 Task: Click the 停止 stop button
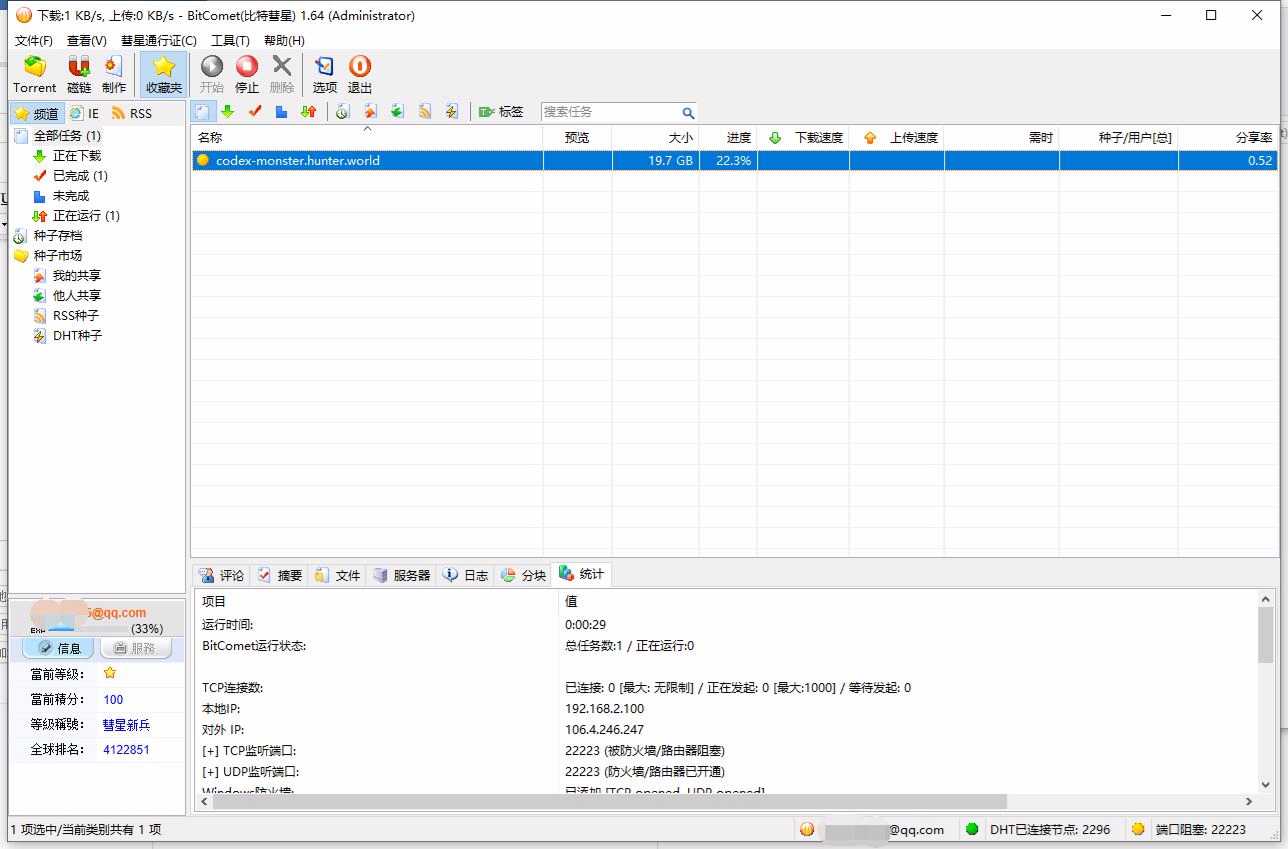tap(247, 75)
